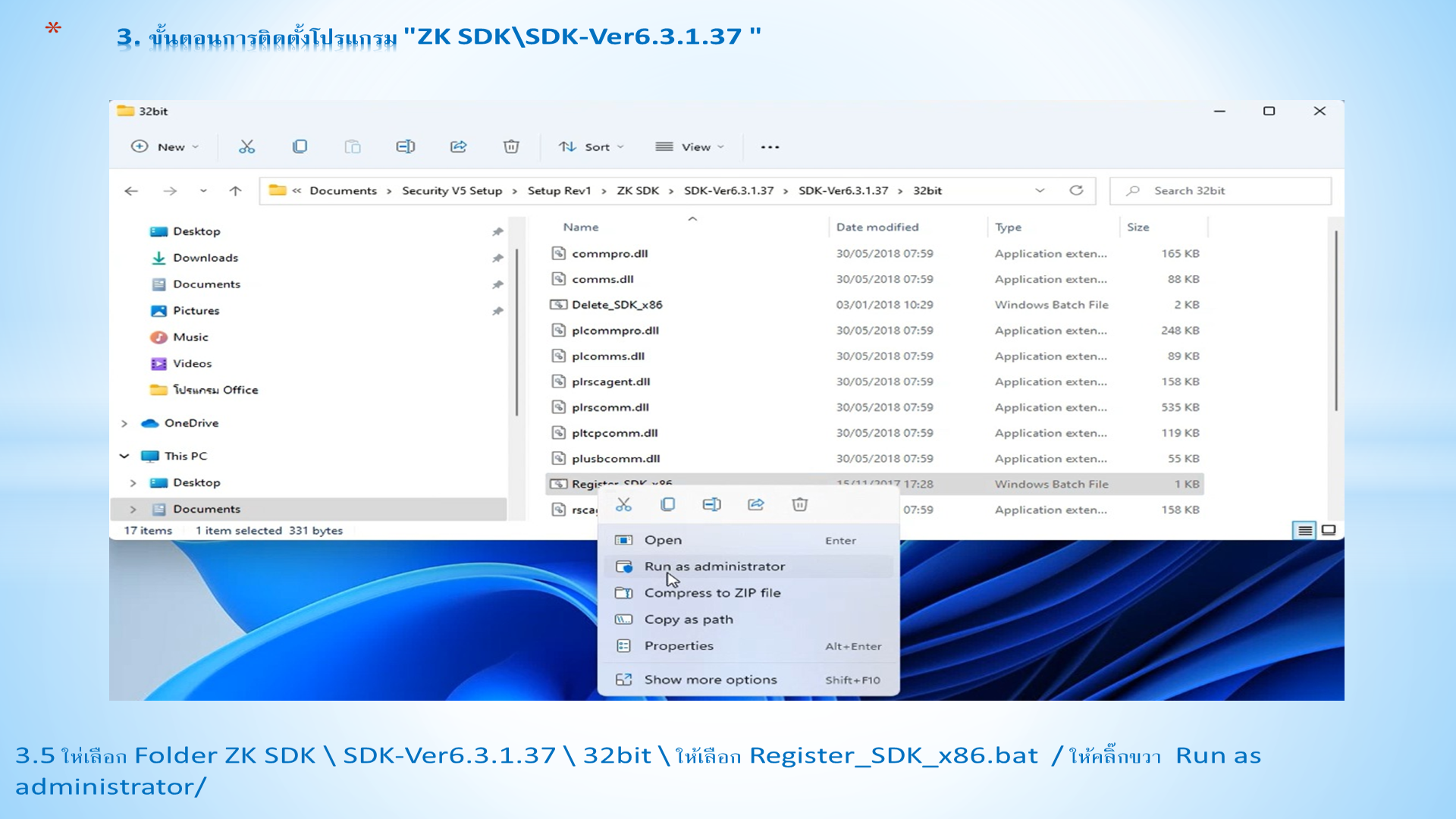Sort by Type column header
Viewport: 1456px width, 819px height.
coord(1009,227)
